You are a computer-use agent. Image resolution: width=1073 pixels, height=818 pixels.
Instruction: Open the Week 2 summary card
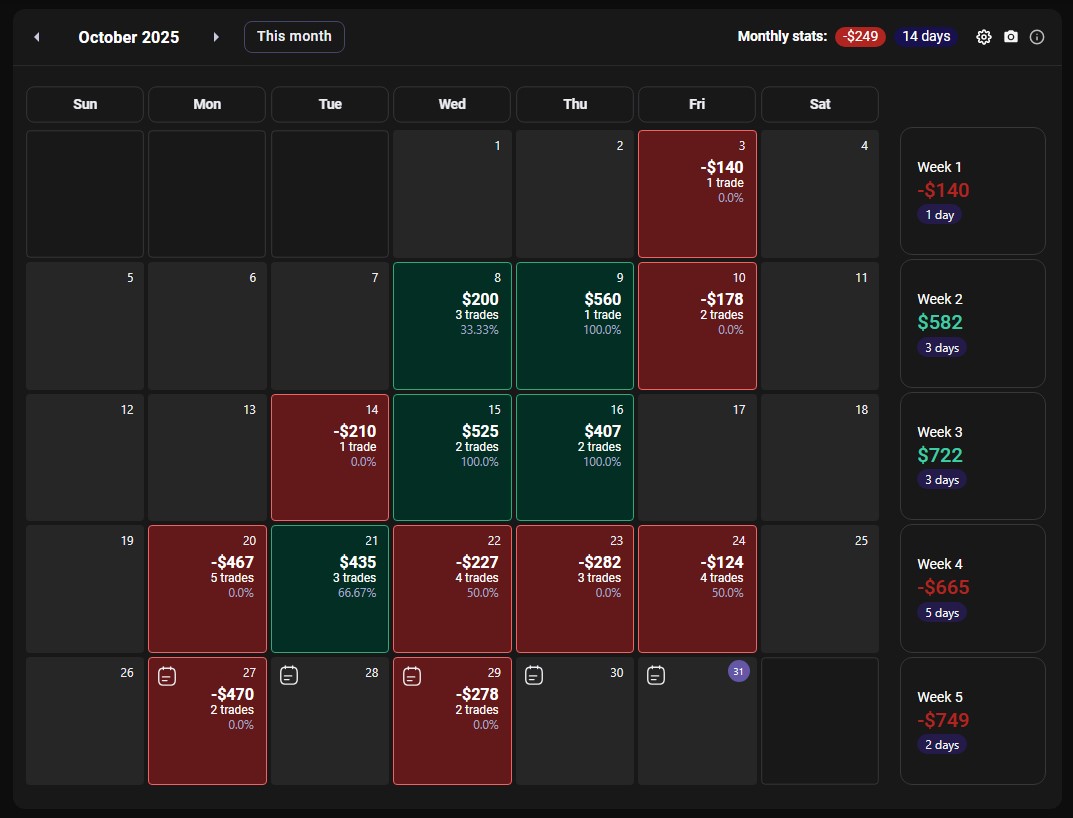(973, 324)
